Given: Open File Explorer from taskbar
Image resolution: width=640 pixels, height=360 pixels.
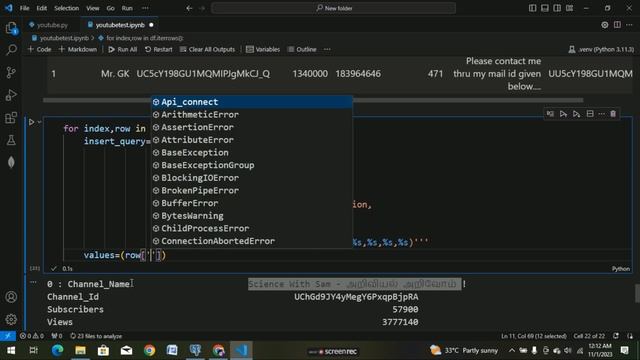Looking at the screenshot, I should coord(80,351).
